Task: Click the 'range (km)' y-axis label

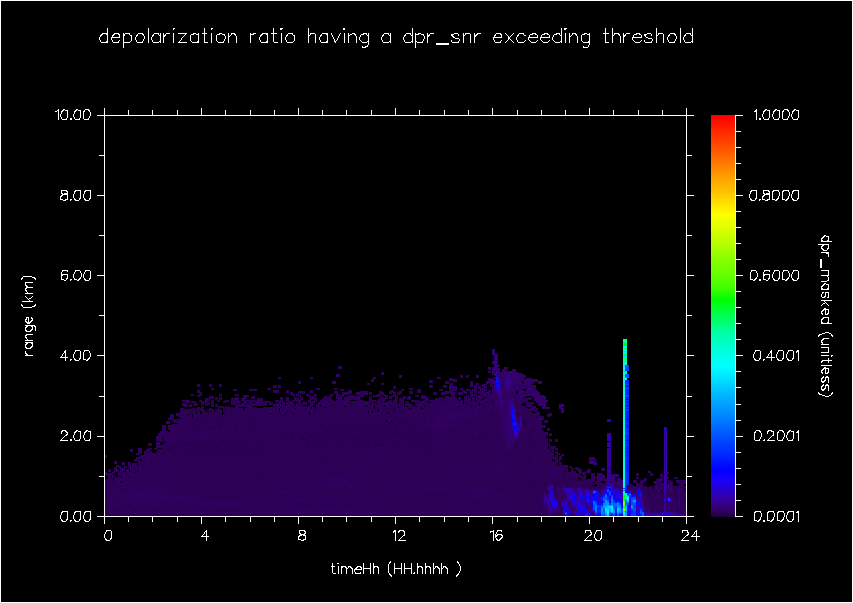Action: point(29,316)
